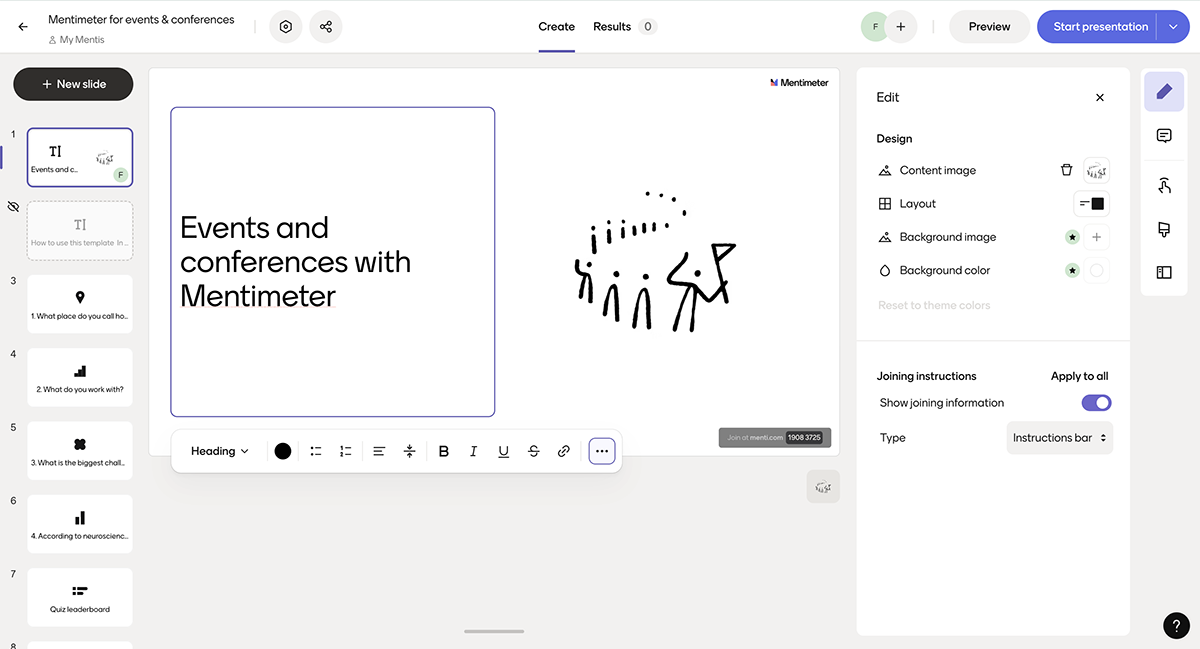
Task: Select slide 4 What do you work with
Action: 80,377
